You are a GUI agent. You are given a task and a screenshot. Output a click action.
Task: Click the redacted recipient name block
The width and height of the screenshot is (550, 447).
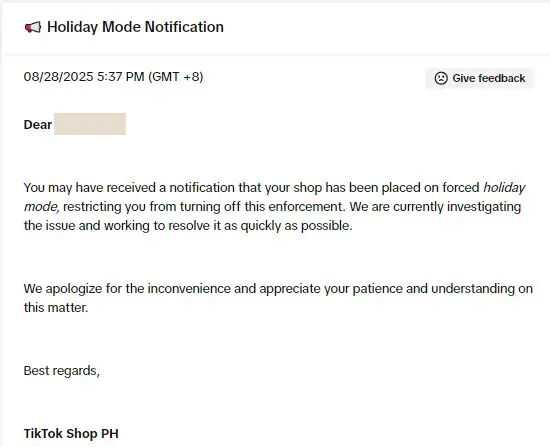(x=90, y=124)
